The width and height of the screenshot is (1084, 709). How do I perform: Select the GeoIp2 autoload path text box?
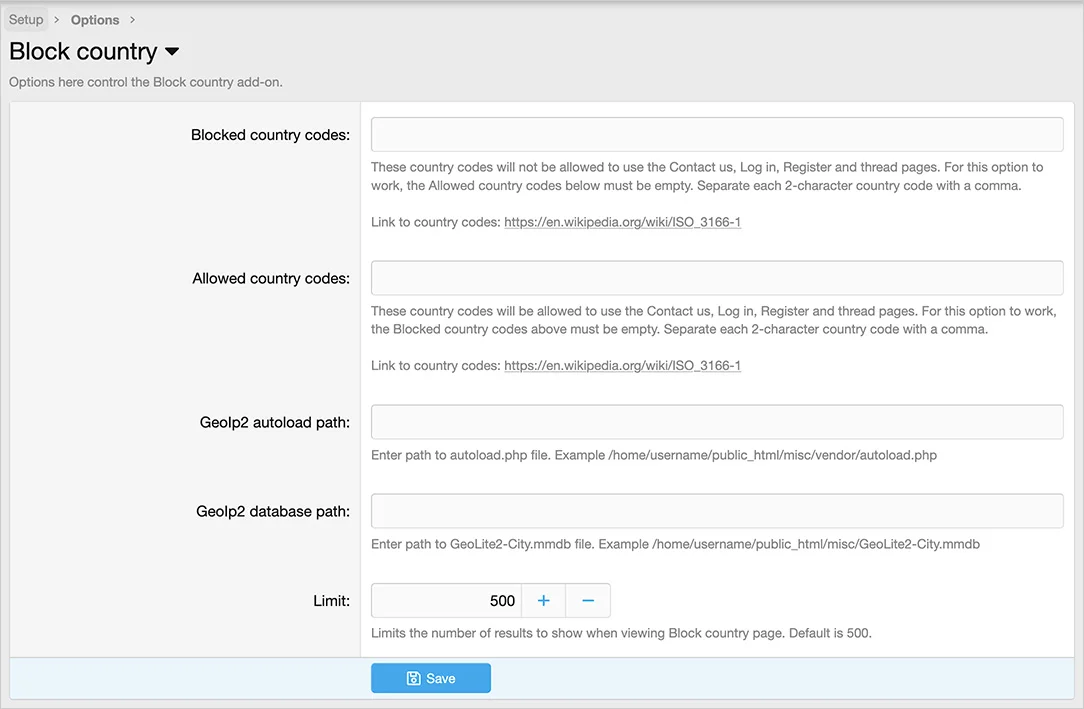(716, 422)
